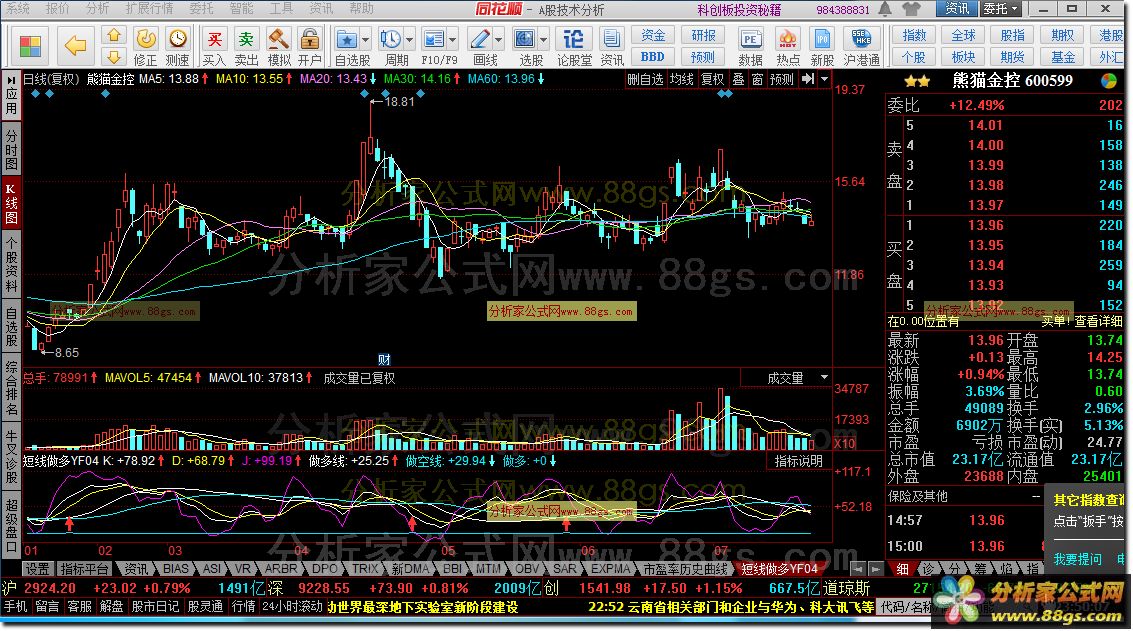This screenshot has height=631, width=1133.
Task: Expand the F10/F9 dropdown arrow
Action: pyautogui.click(x=453, y=40)
